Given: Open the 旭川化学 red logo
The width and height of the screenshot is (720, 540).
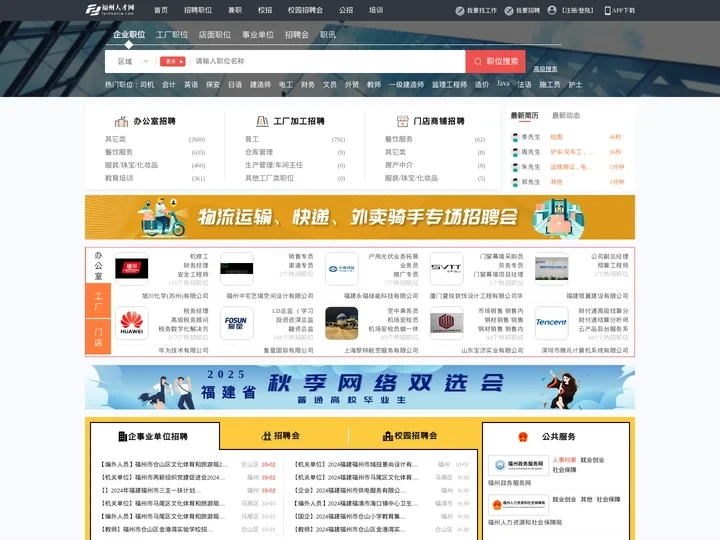Looking at the screenshot, I should pos(131,269).
